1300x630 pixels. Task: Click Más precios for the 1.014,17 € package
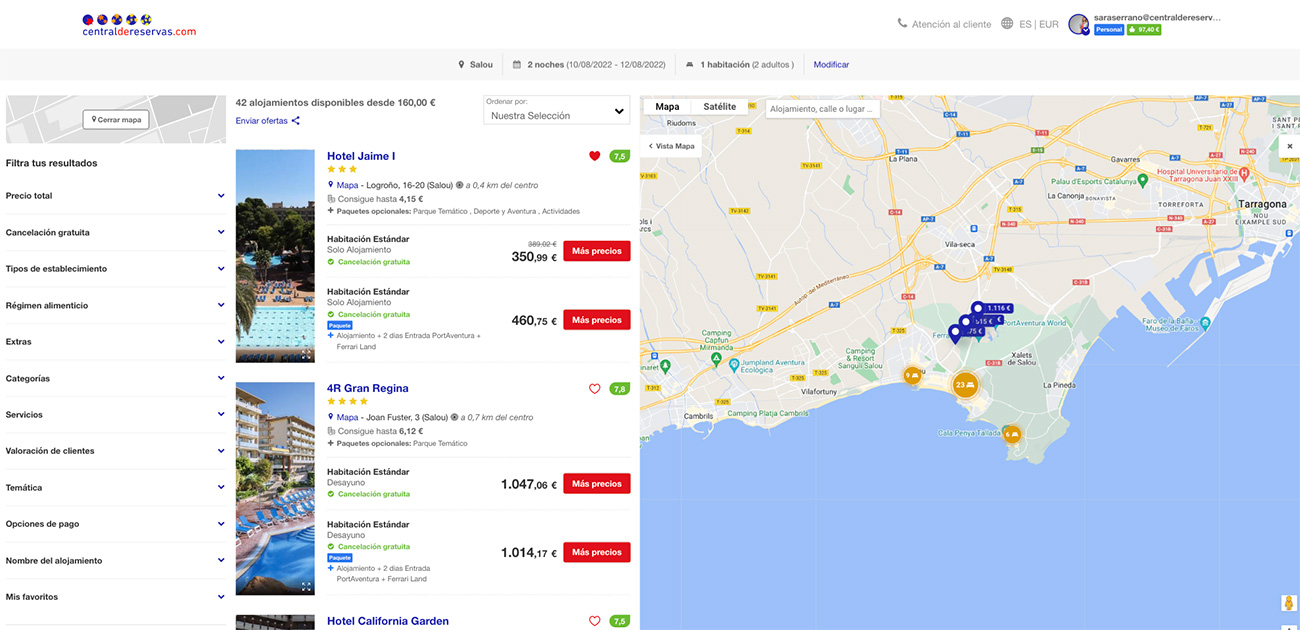597,552
